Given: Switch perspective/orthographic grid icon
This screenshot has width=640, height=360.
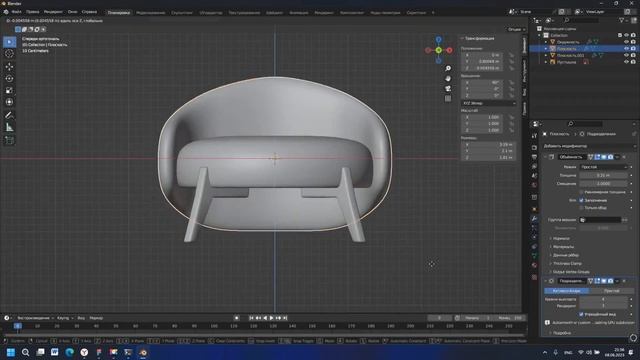Looking at the screenshot, I should 448,98.
